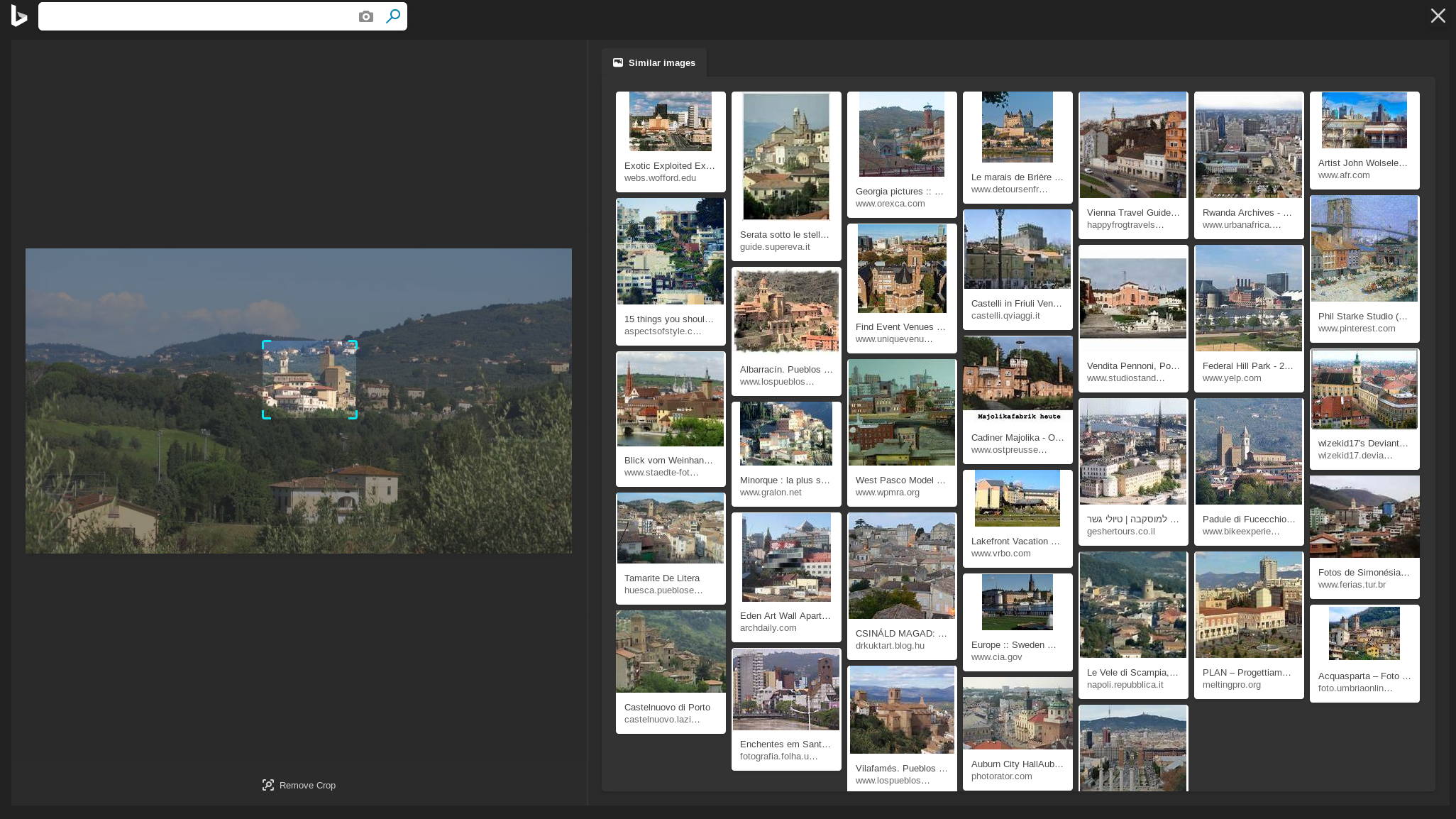
Task: Click the Bing logo icon
Action: coord(19,16)
